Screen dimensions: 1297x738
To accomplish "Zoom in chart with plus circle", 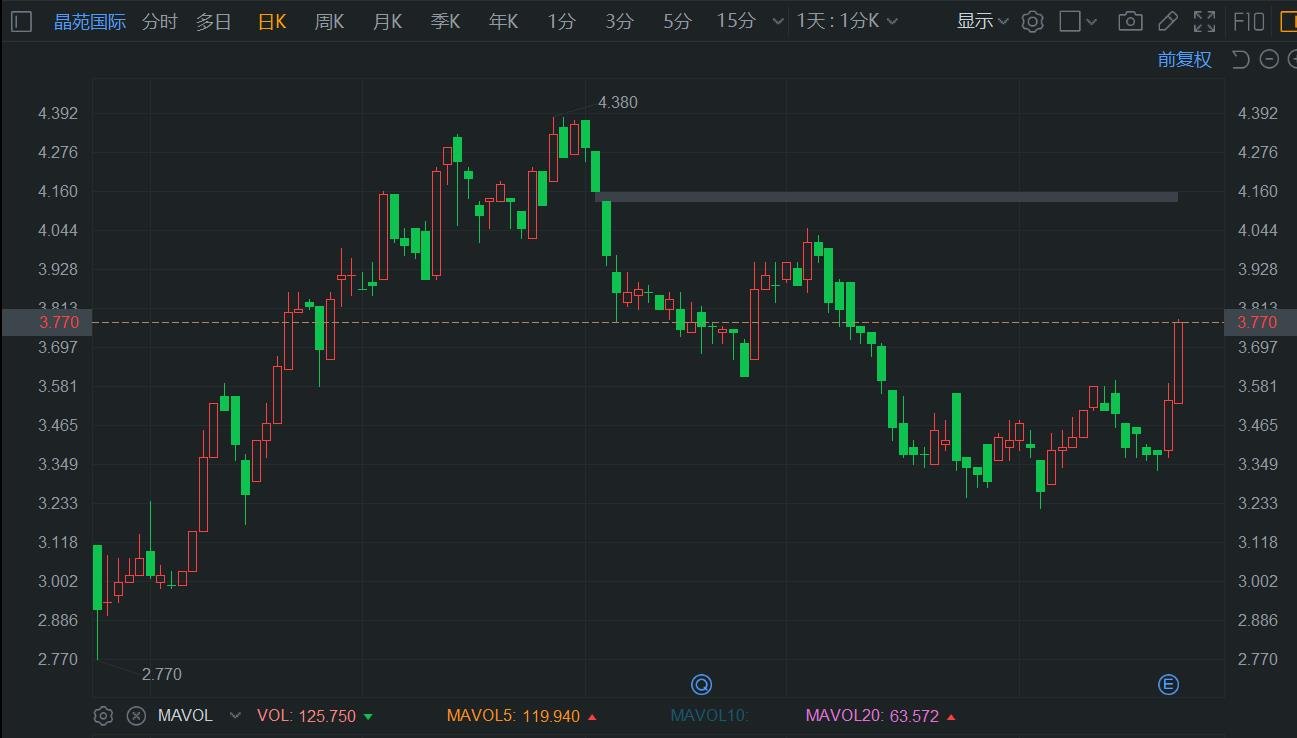I will pos(1292,59).
